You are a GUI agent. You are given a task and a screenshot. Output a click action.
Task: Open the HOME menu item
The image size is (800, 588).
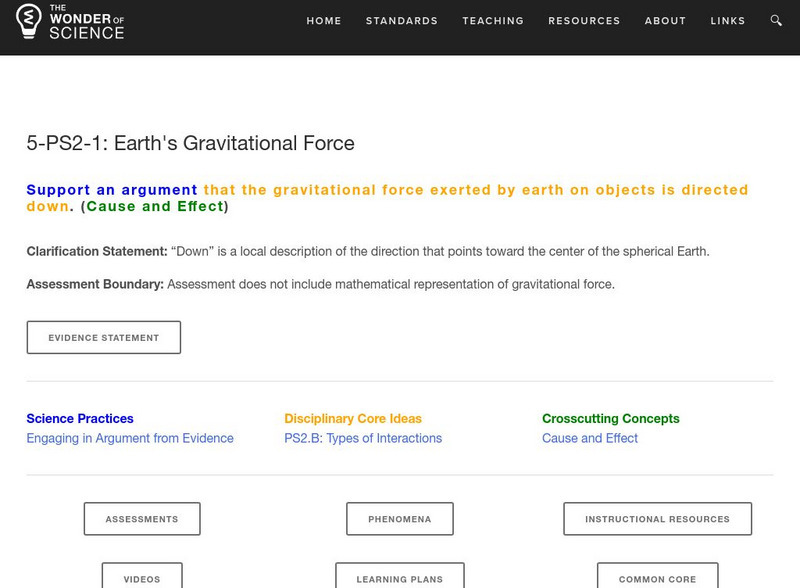323,20
